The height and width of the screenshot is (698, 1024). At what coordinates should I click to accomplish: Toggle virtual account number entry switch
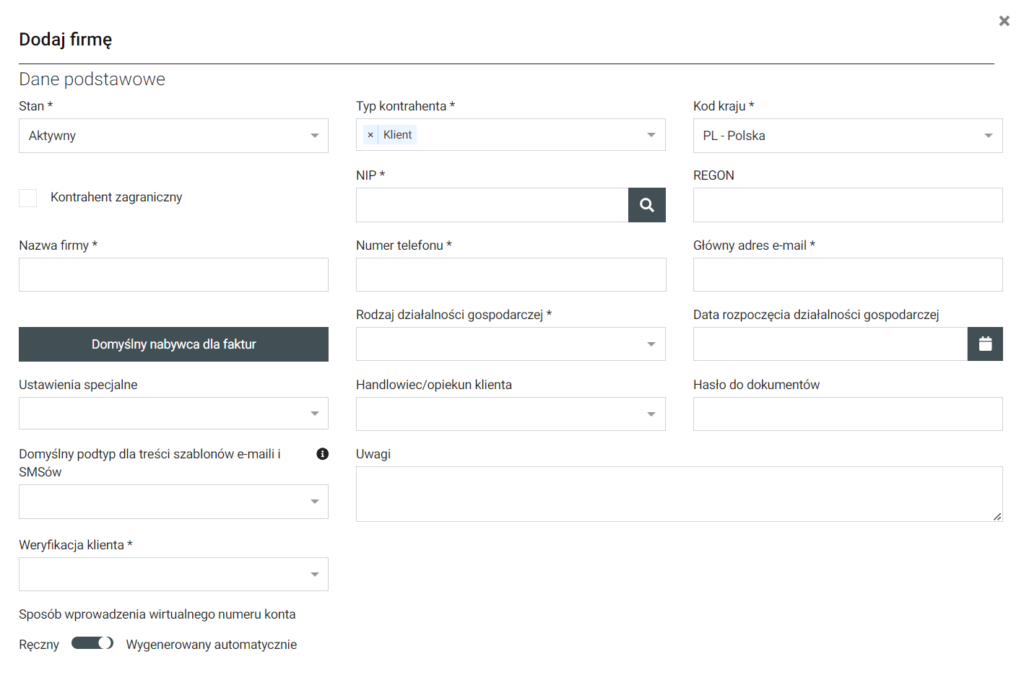(92, 643)
